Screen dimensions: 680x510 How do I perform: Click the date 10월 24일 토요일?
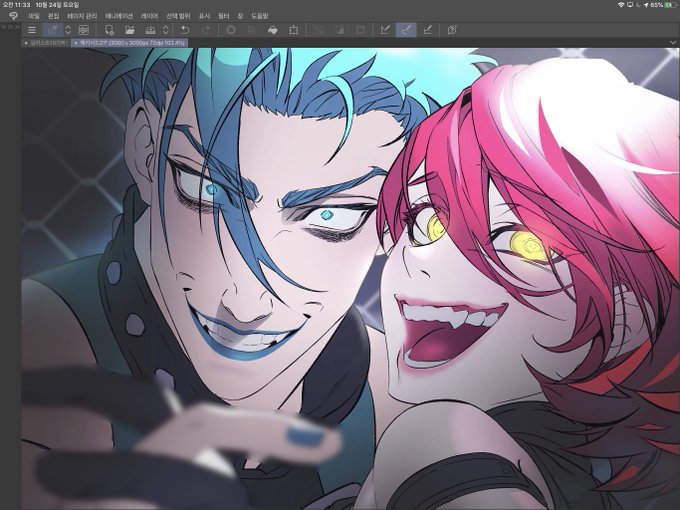point(57,5)
